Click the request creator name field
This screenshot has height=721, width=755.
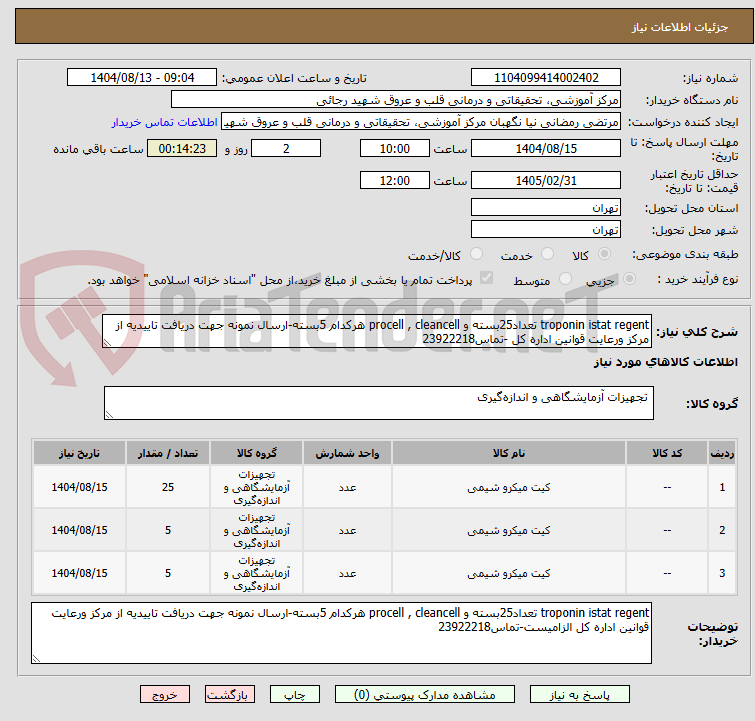(421, 122)
